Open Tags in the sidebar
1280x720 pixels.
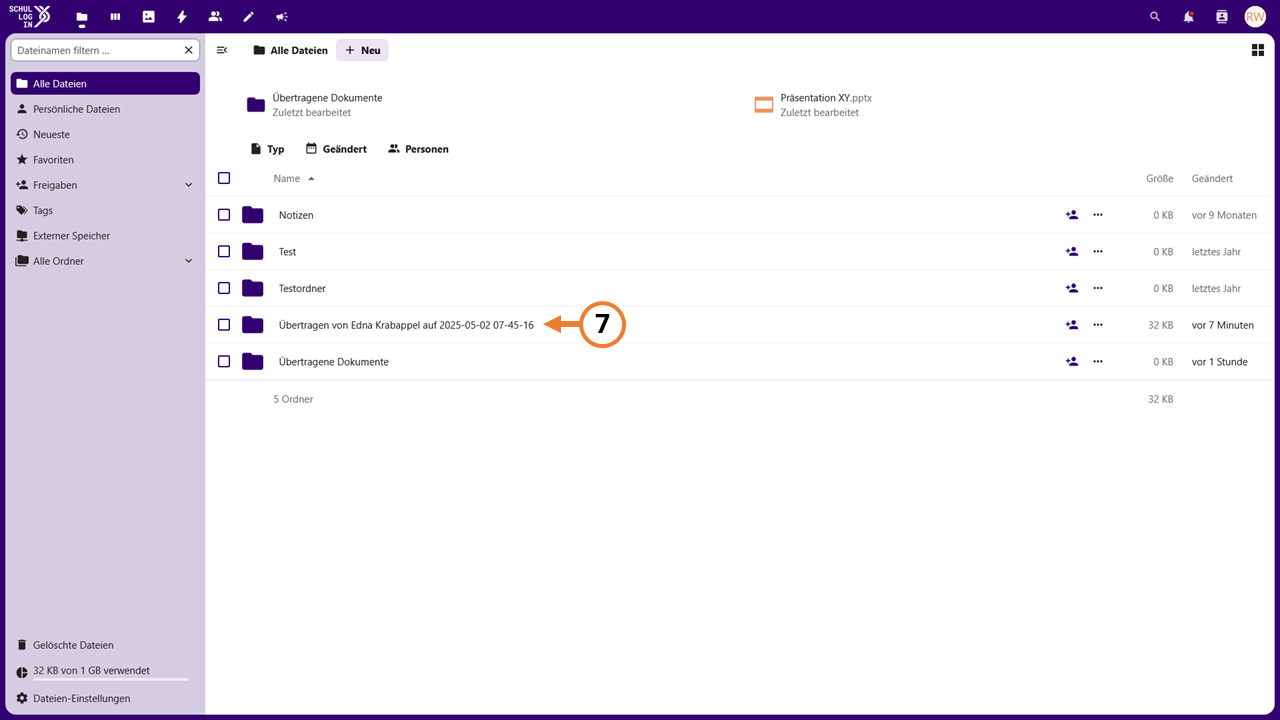[x=105, y=211]
